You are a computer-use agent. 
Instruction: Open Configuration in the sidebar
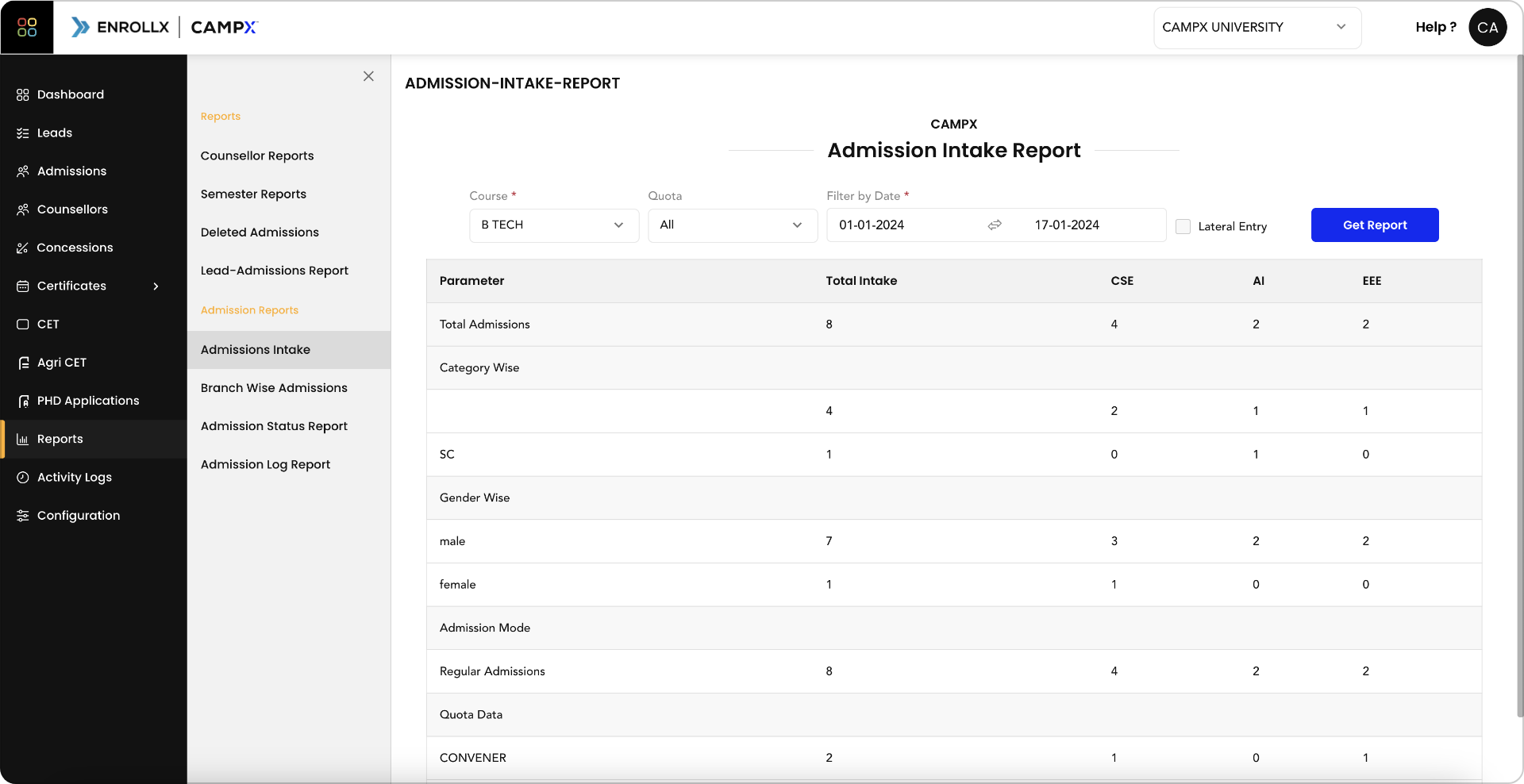[x=94, y=515]
